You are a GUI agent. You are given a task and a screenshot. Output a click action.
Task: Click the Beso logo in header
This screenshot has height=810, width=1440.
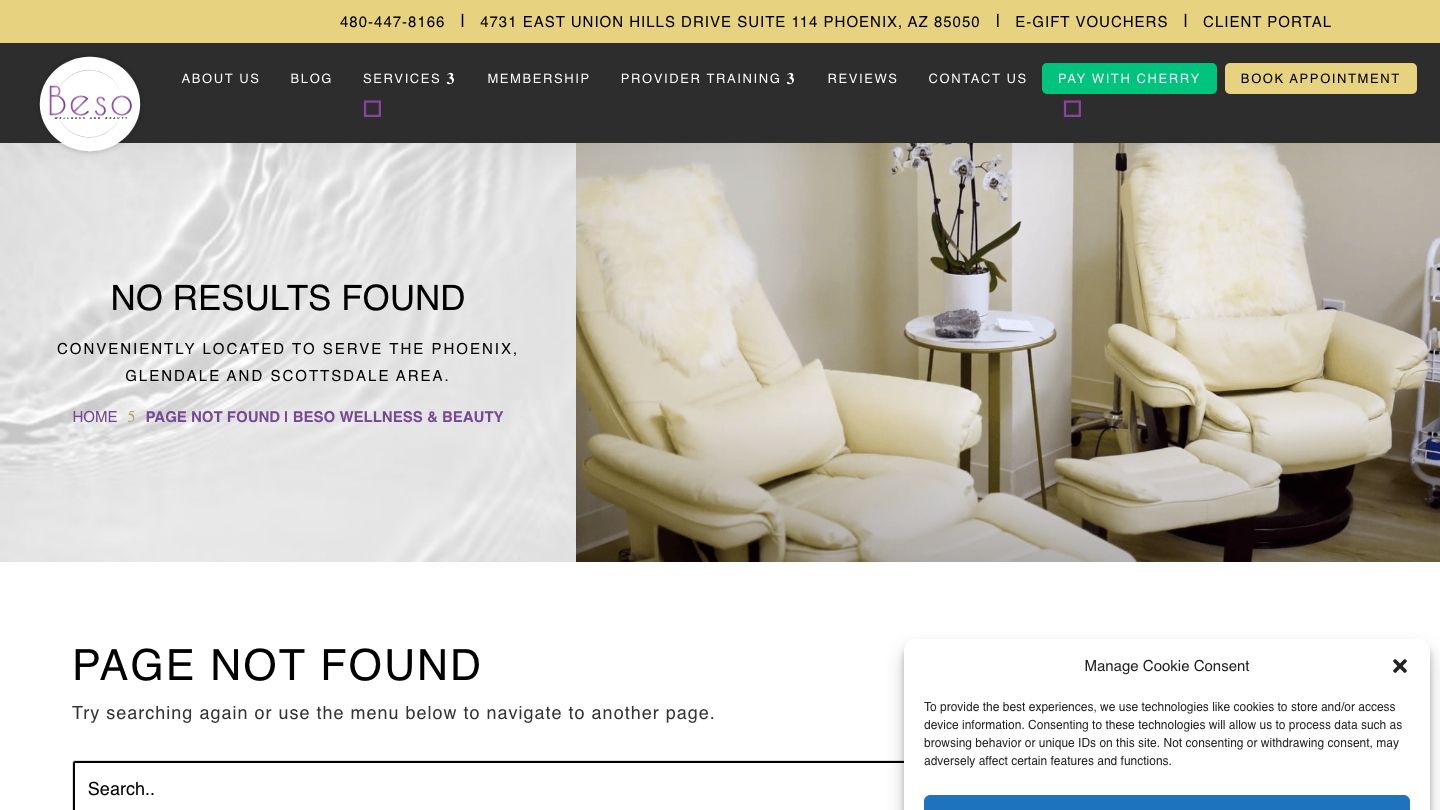90,104
